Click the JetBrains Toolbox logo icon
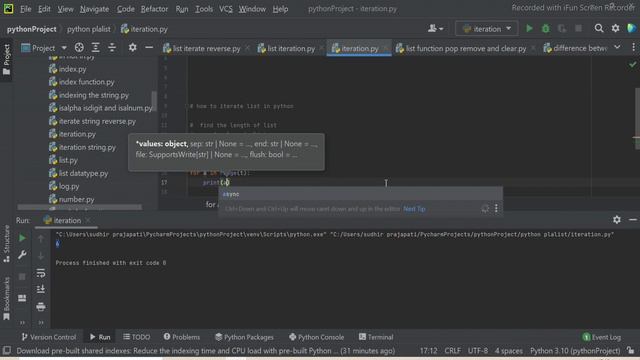Image resolution: width=640 pixels, height=360 pixels. click(x=631, y=28)
